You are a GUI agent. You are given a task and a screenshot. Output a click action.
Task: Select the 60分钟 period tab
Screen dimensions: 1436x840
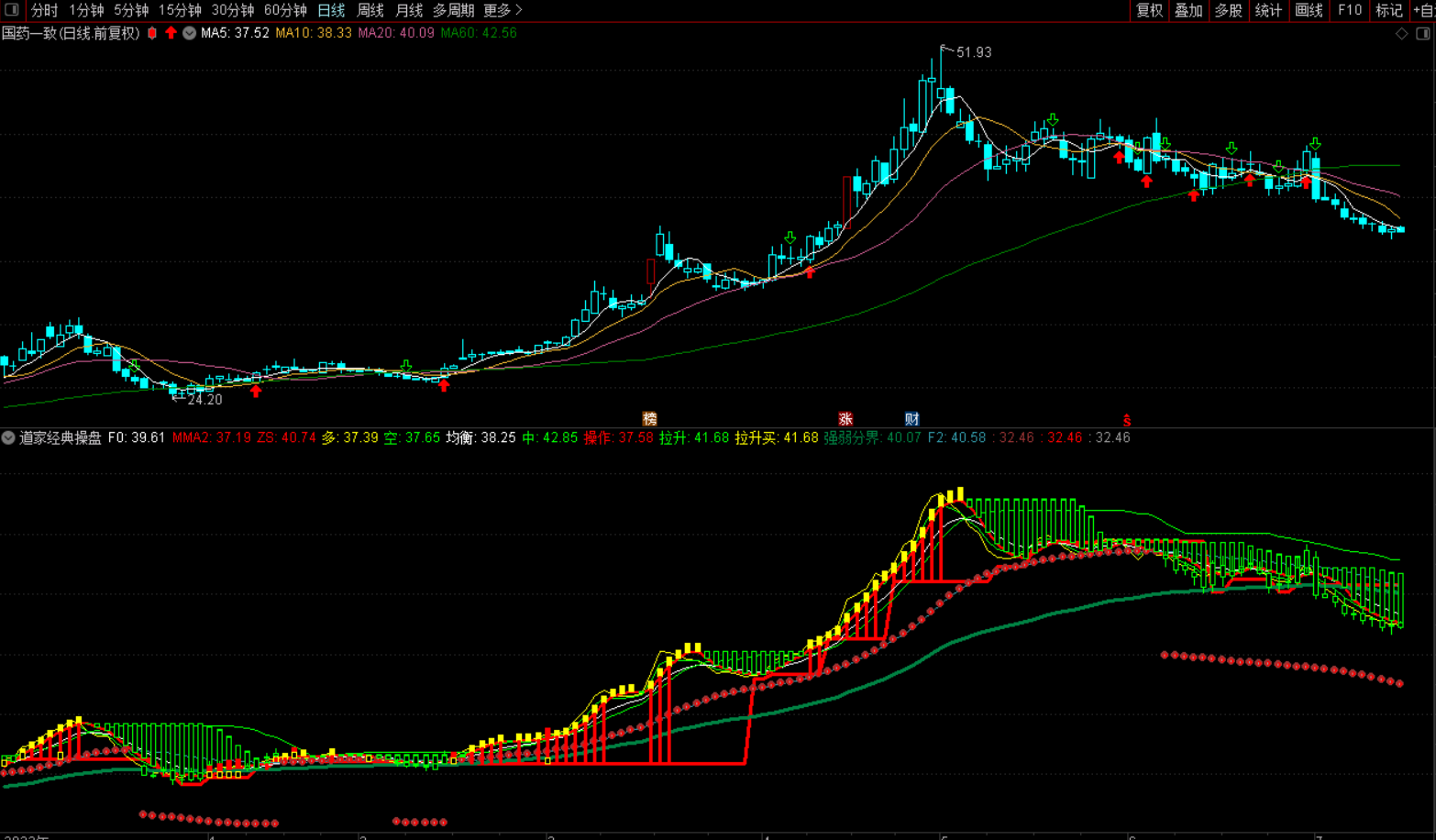(285, 10)
